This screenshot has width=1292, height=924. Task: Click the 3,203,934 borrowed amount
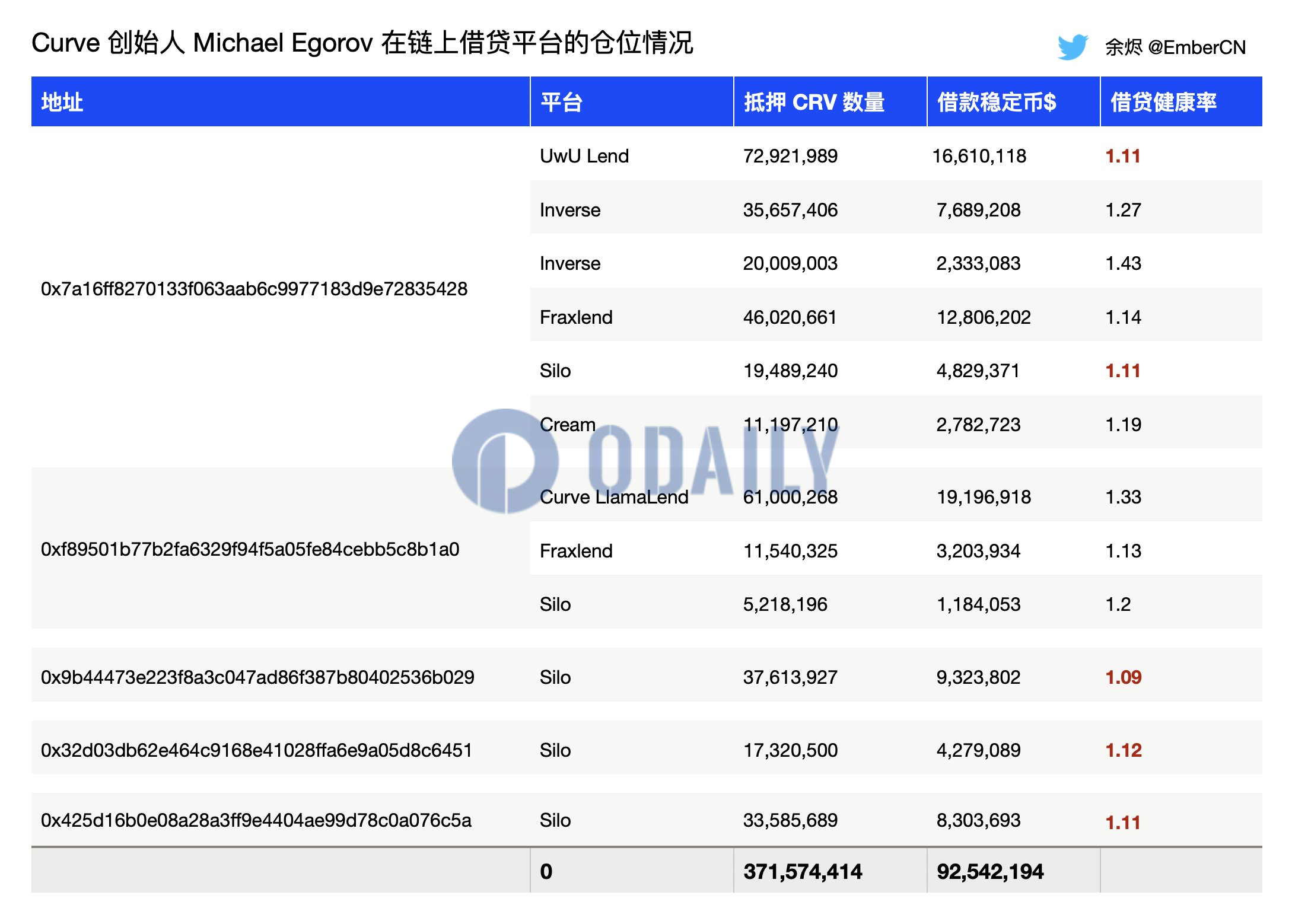(978, 551)
